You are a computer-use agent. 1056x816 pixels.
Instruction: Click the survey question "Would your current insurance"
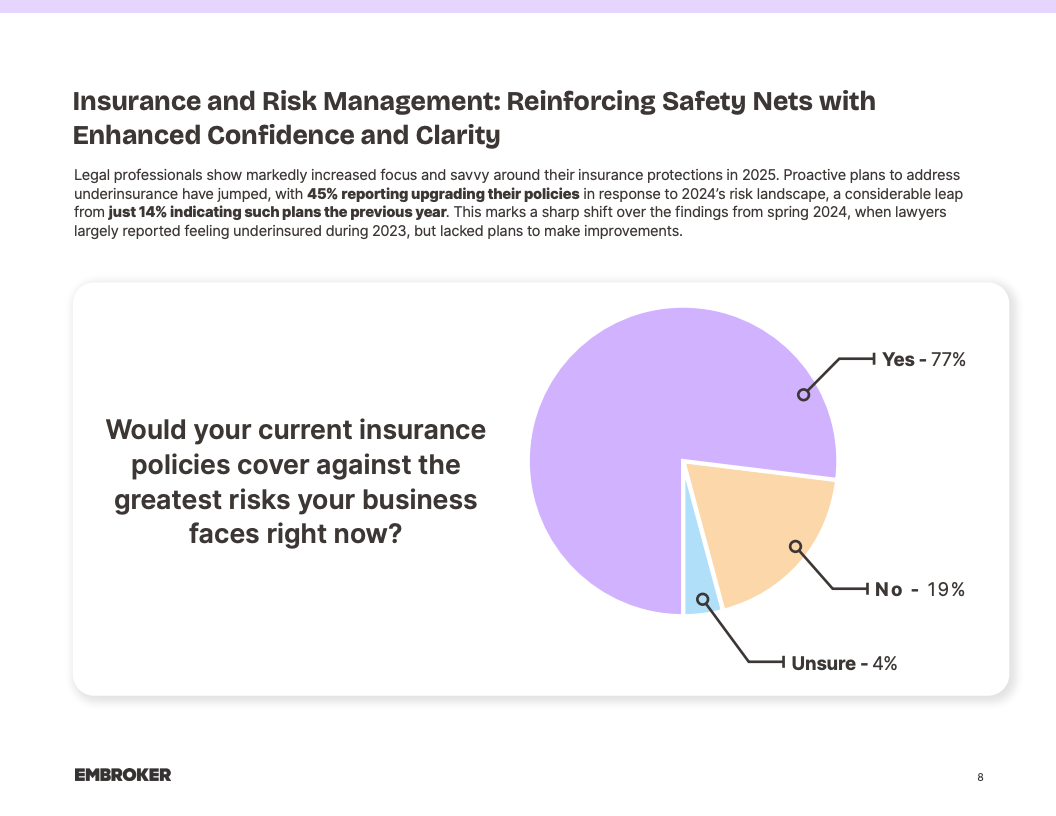[x=296, y=430]
